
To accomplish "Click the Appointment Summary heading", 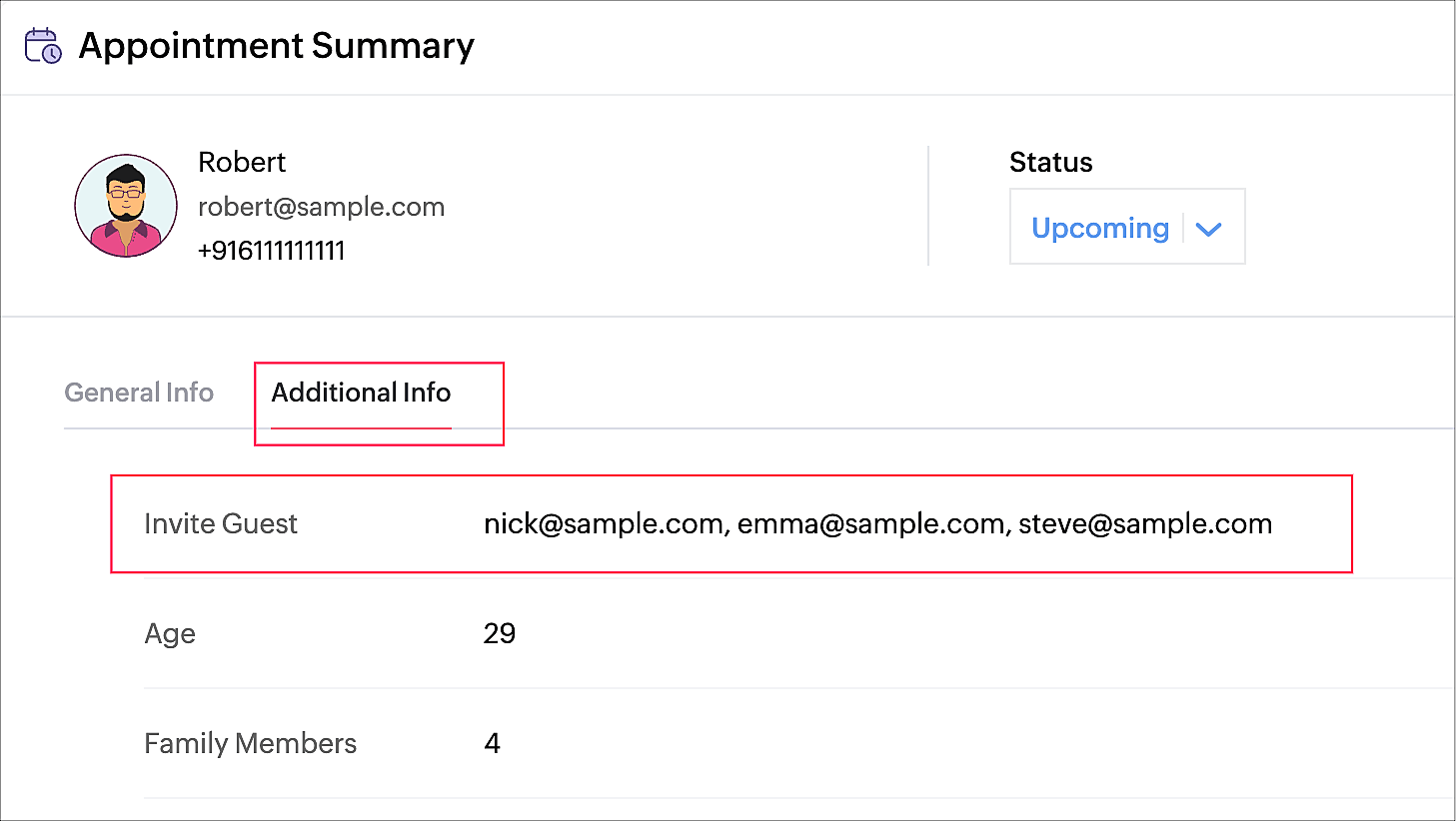I will (276, 46).
